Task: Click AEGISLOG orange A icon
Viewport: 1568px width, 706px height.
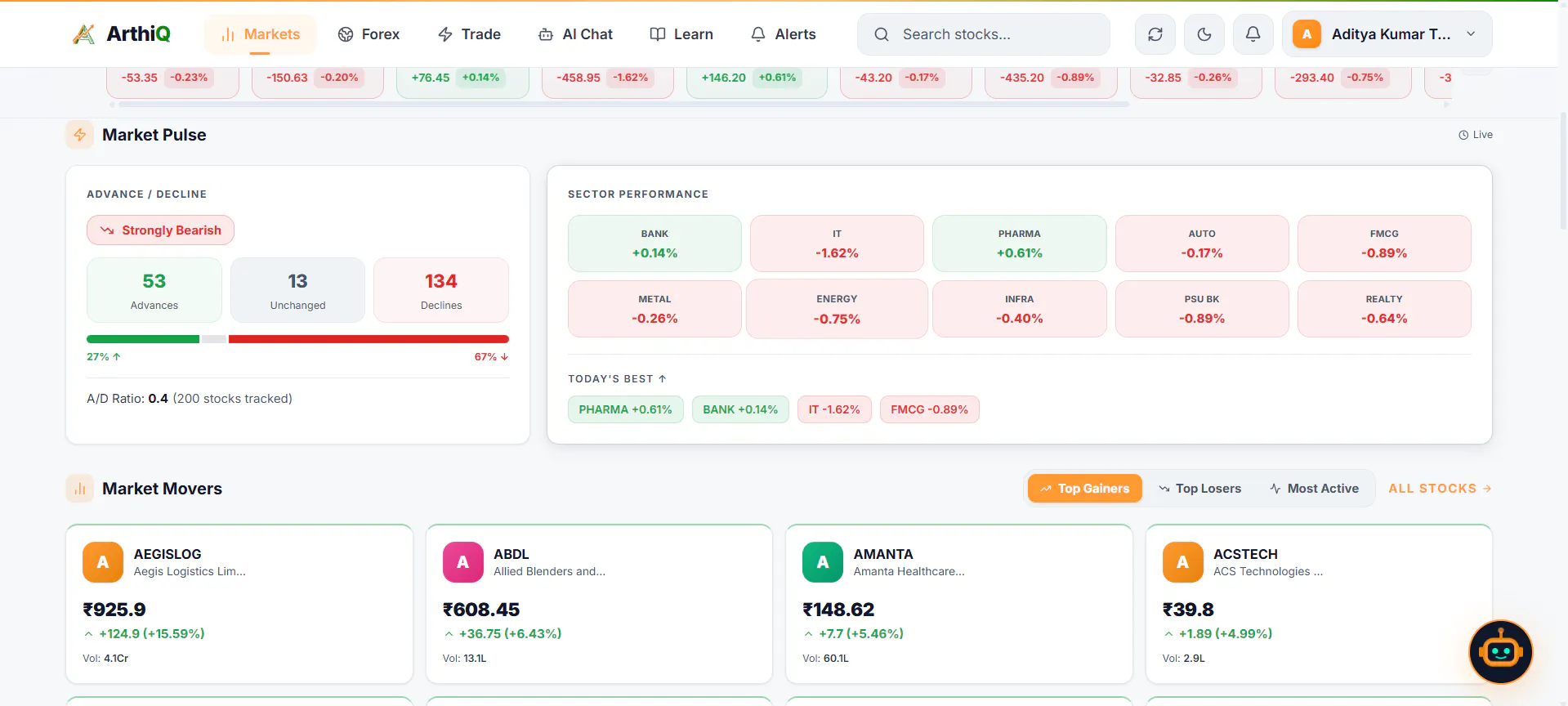Action: click(x=103, y=562)
